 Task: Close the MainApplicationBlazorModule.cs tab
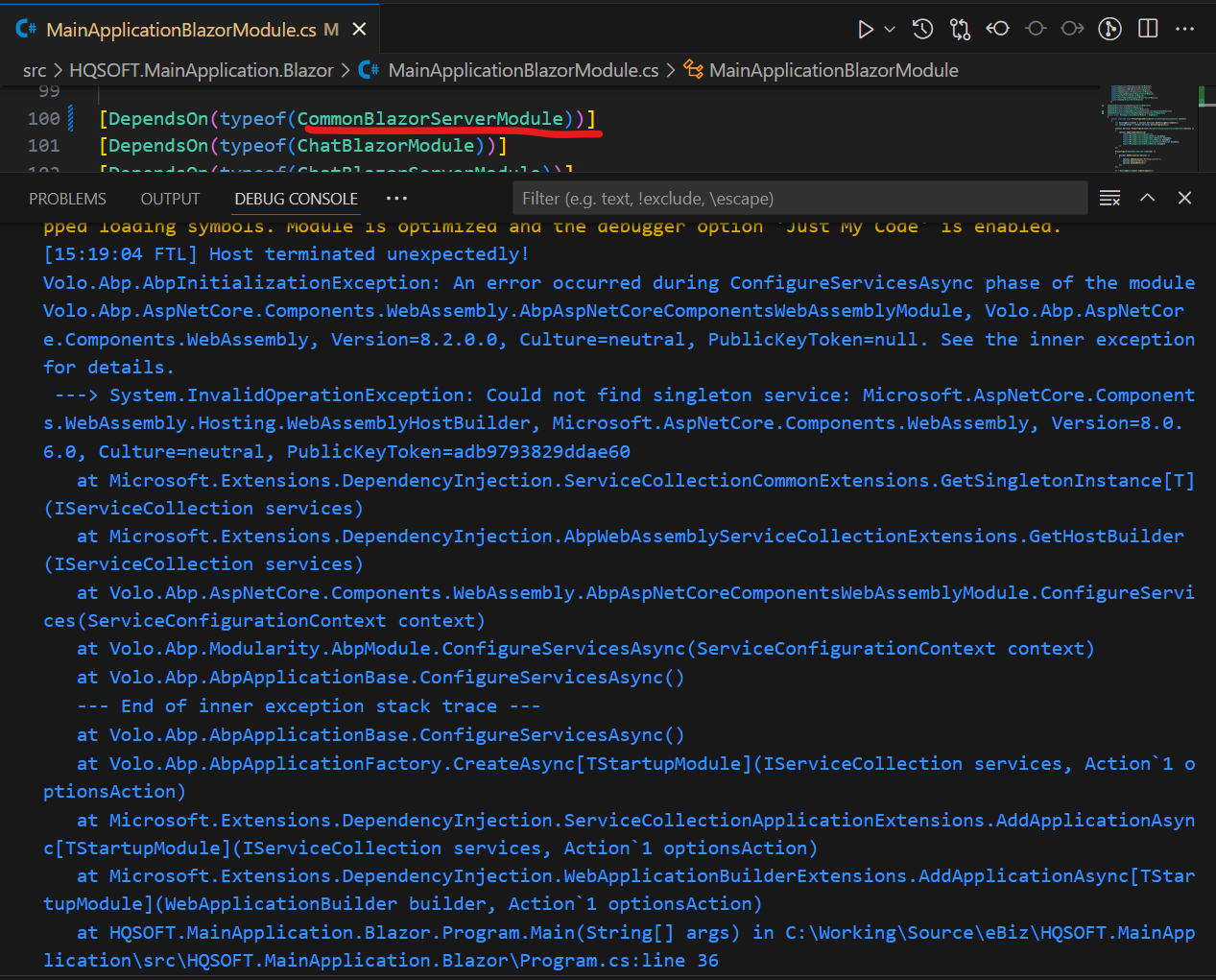pos(360,30)
